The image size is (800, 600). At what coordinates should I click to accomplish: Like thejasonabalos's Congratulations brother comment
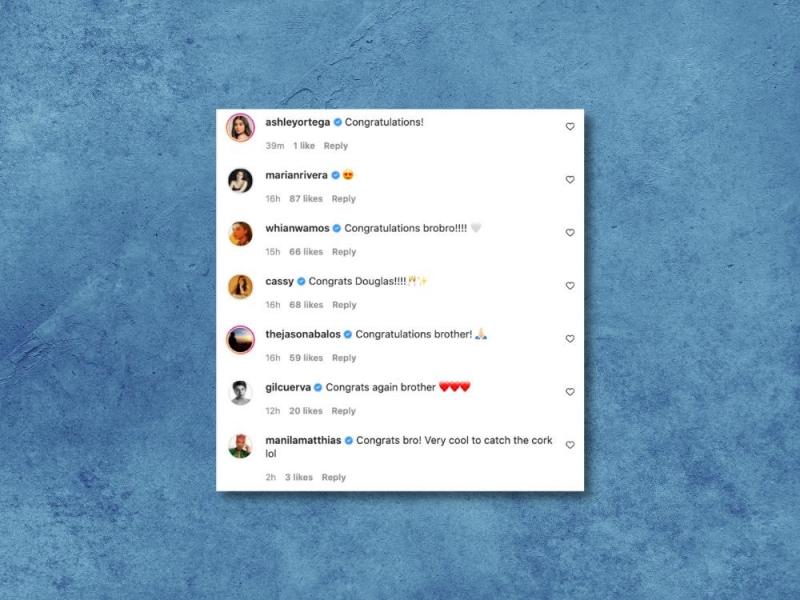click(570, 339)
